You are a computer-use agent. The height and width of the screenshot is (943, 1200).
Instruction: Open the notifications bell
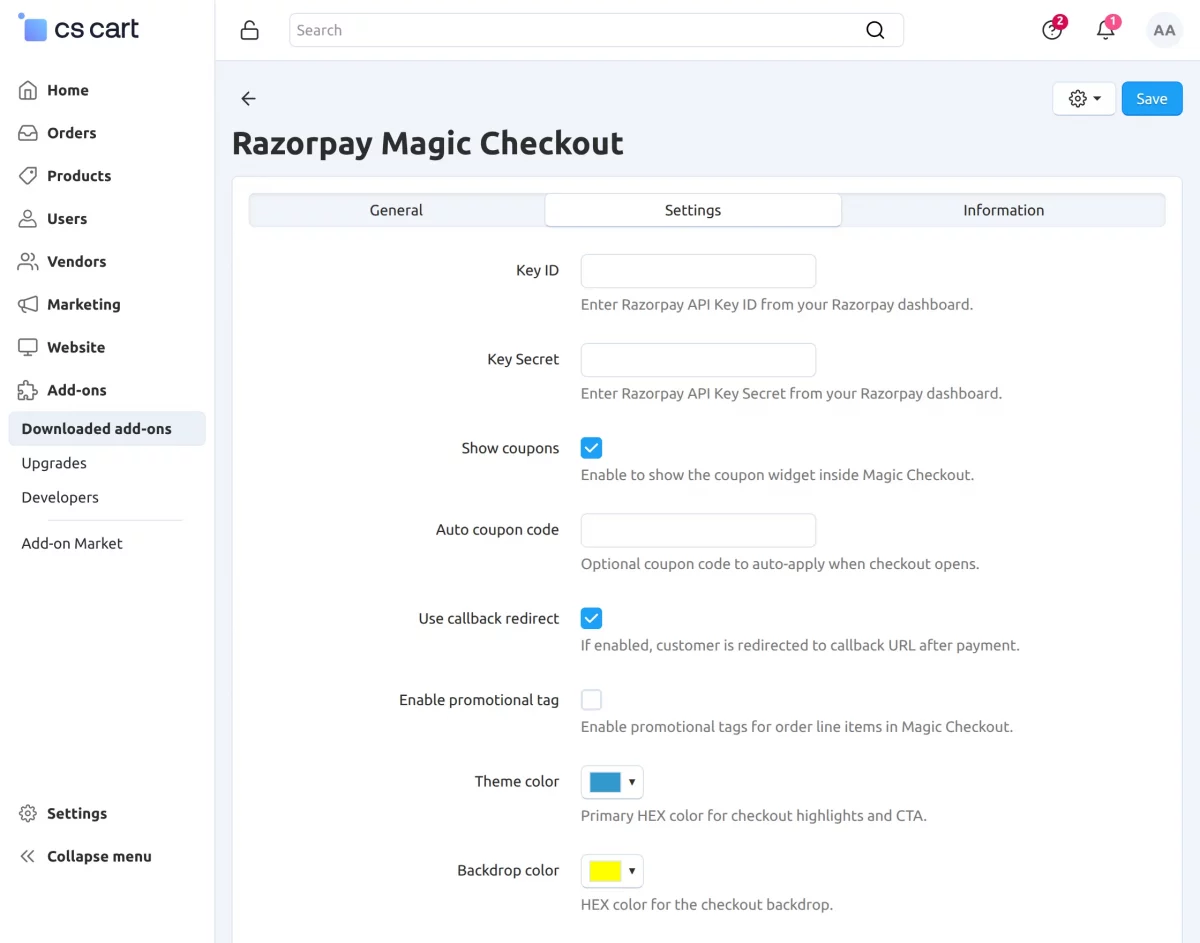click(x=1106, y=29)
